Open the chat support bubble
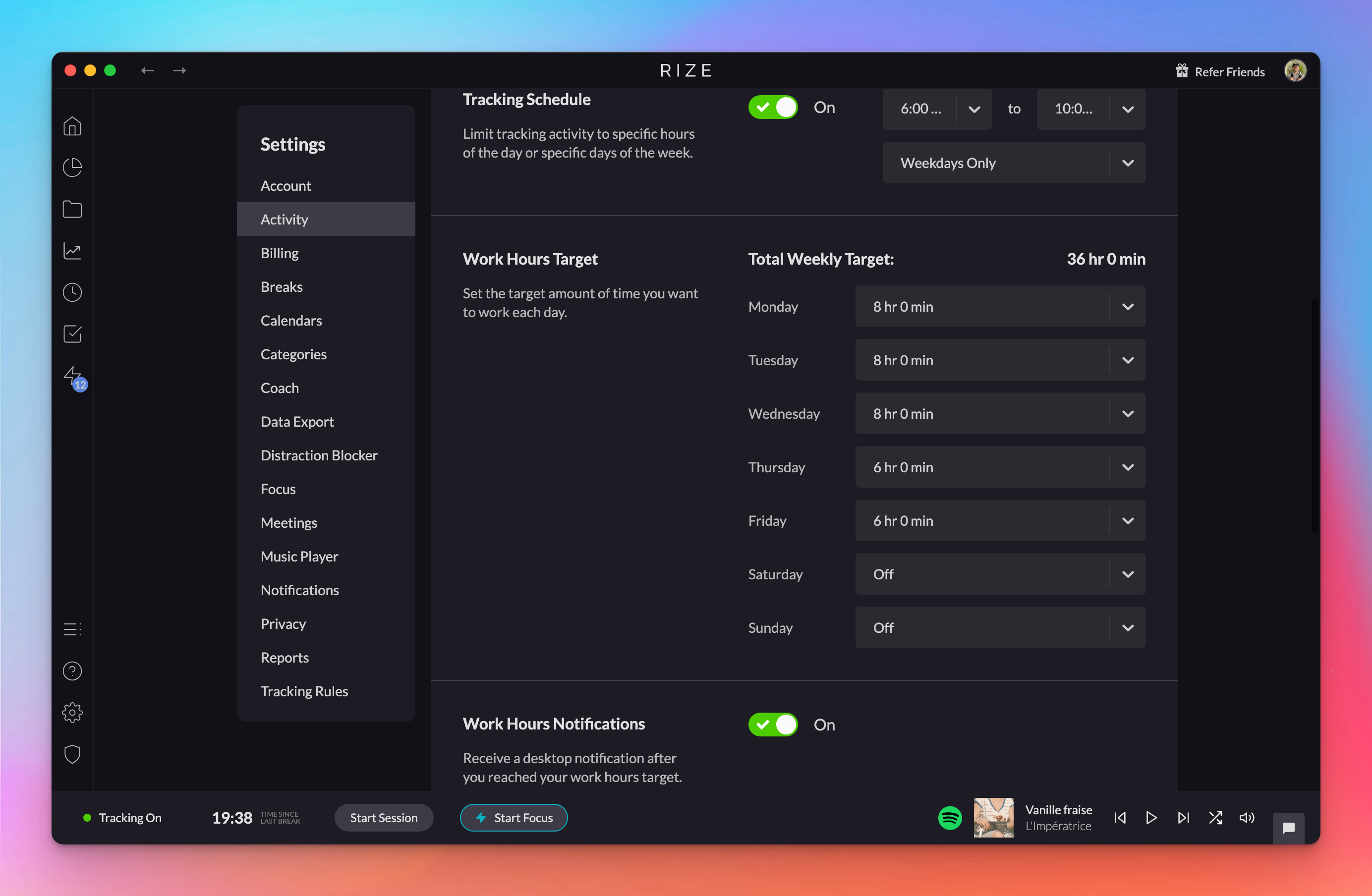This screenshot has width=1372, height=896. click(x=1288, y=828)
